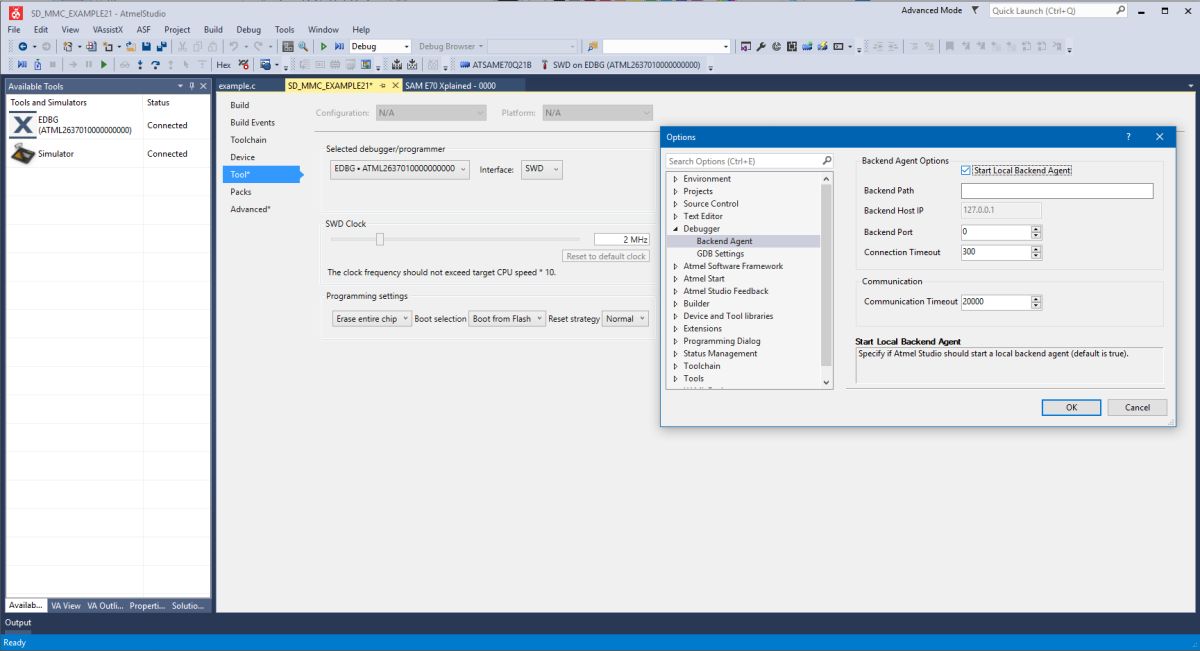
Task: Open the VAssistX menu
Action: click(108, 30)
